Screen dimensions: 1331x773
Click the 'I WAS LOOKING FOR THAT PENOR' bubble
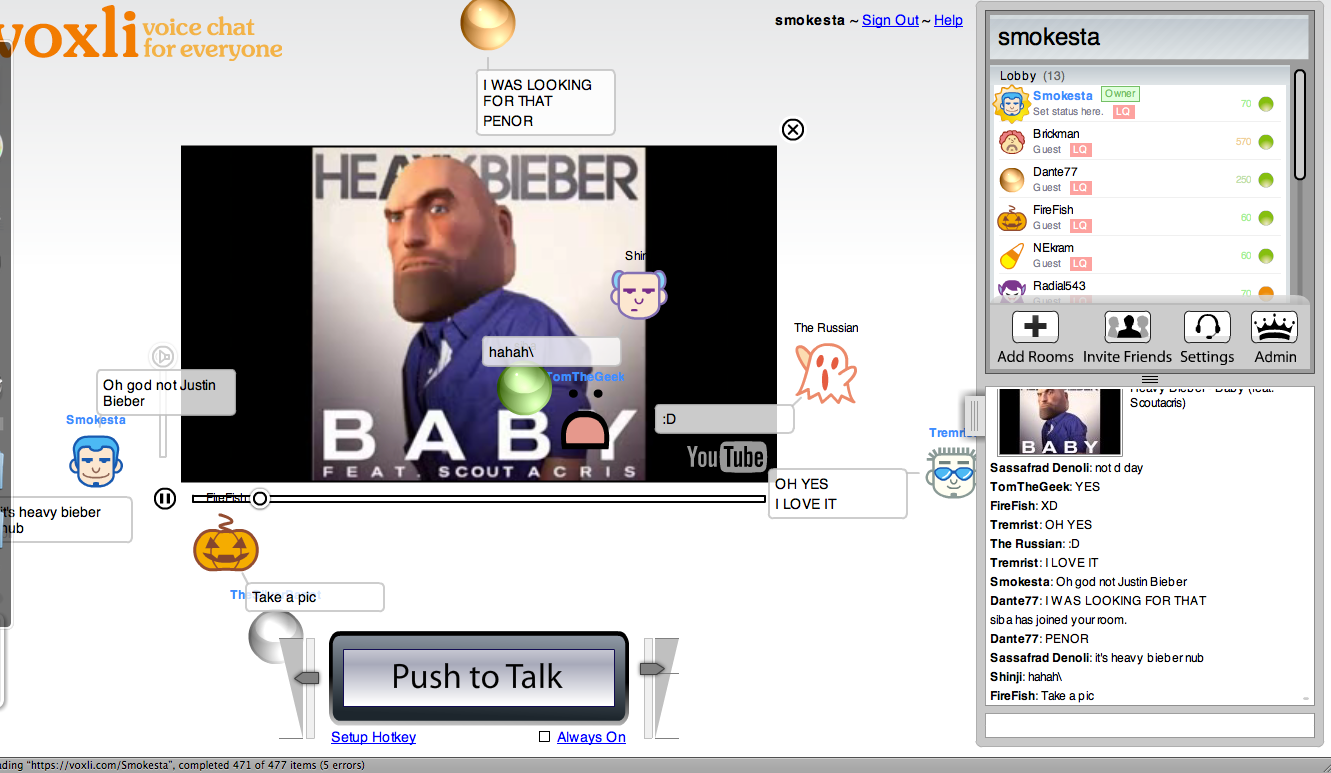pos(545,102)
